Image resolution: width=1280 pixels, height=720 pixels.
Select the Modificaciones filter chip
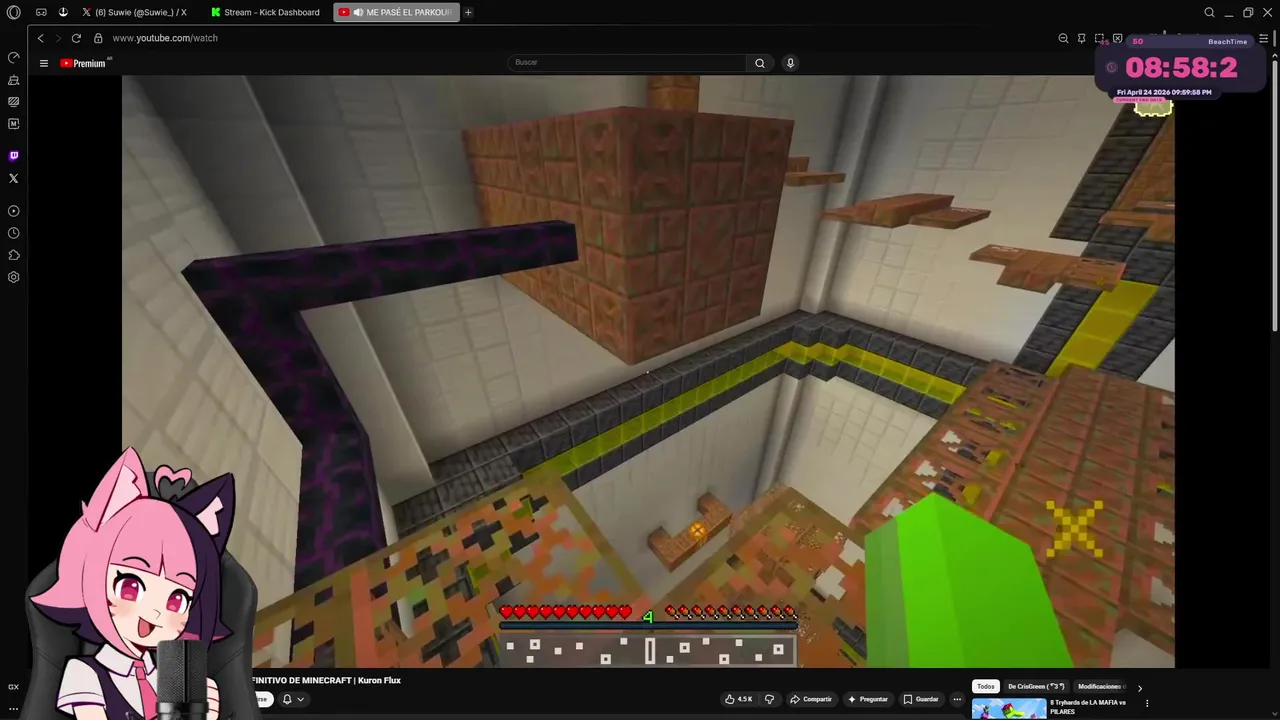pos(1100,687)
